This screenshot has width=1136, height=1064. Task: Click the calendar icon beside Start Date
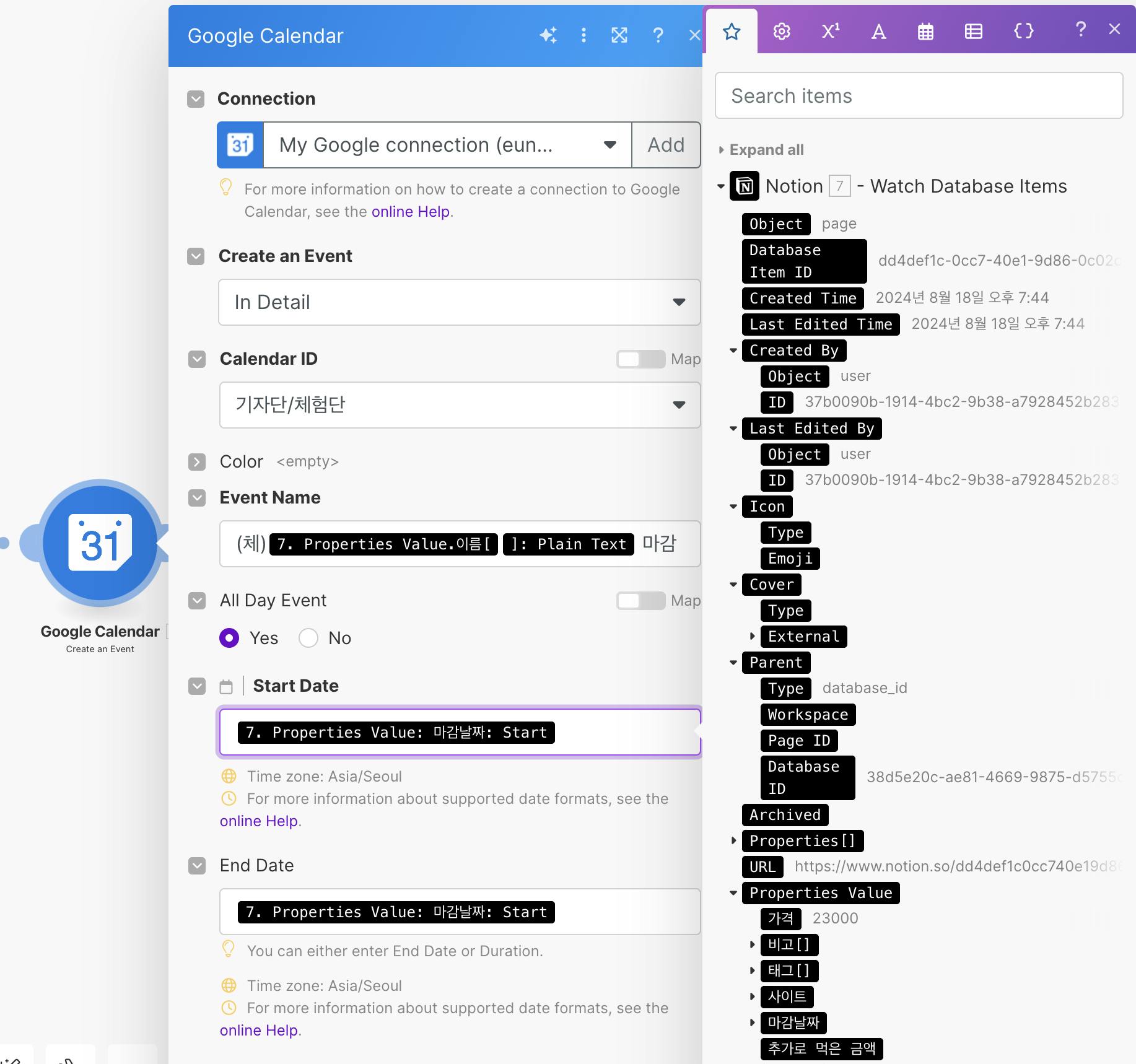click(x=227, y=686)
